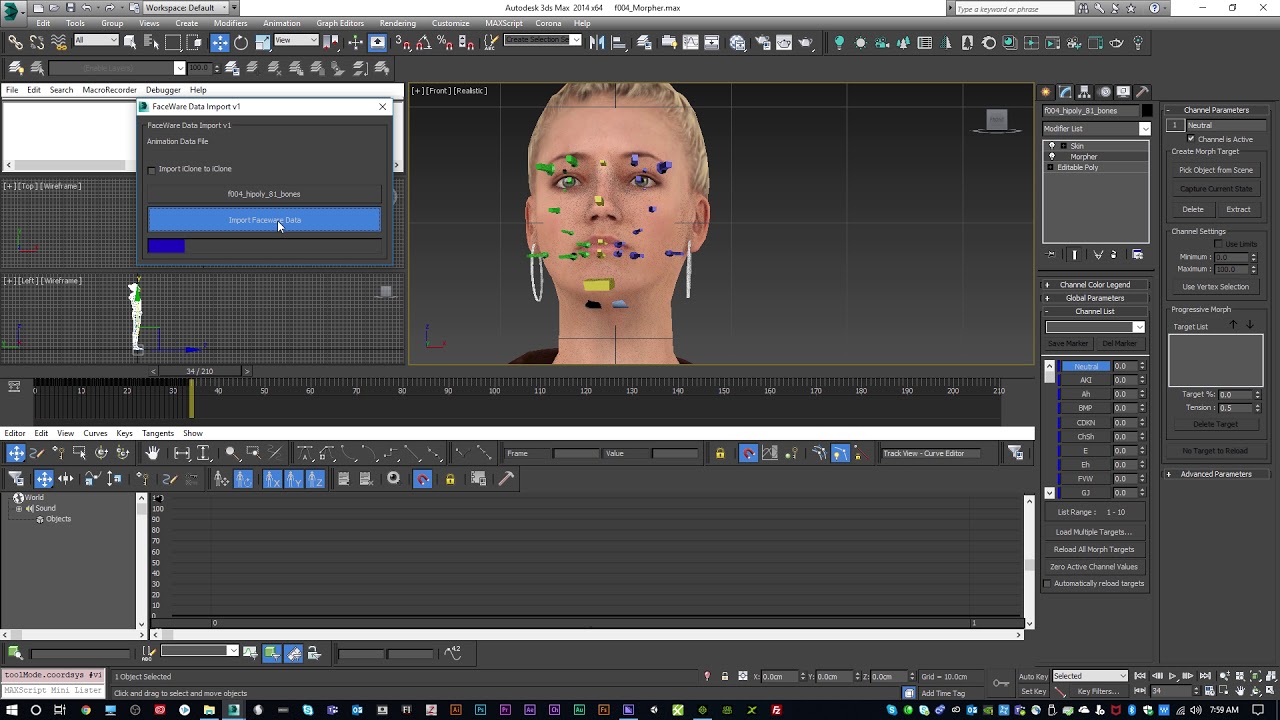Click the Move Keys icon in Track View

(16, 453)
